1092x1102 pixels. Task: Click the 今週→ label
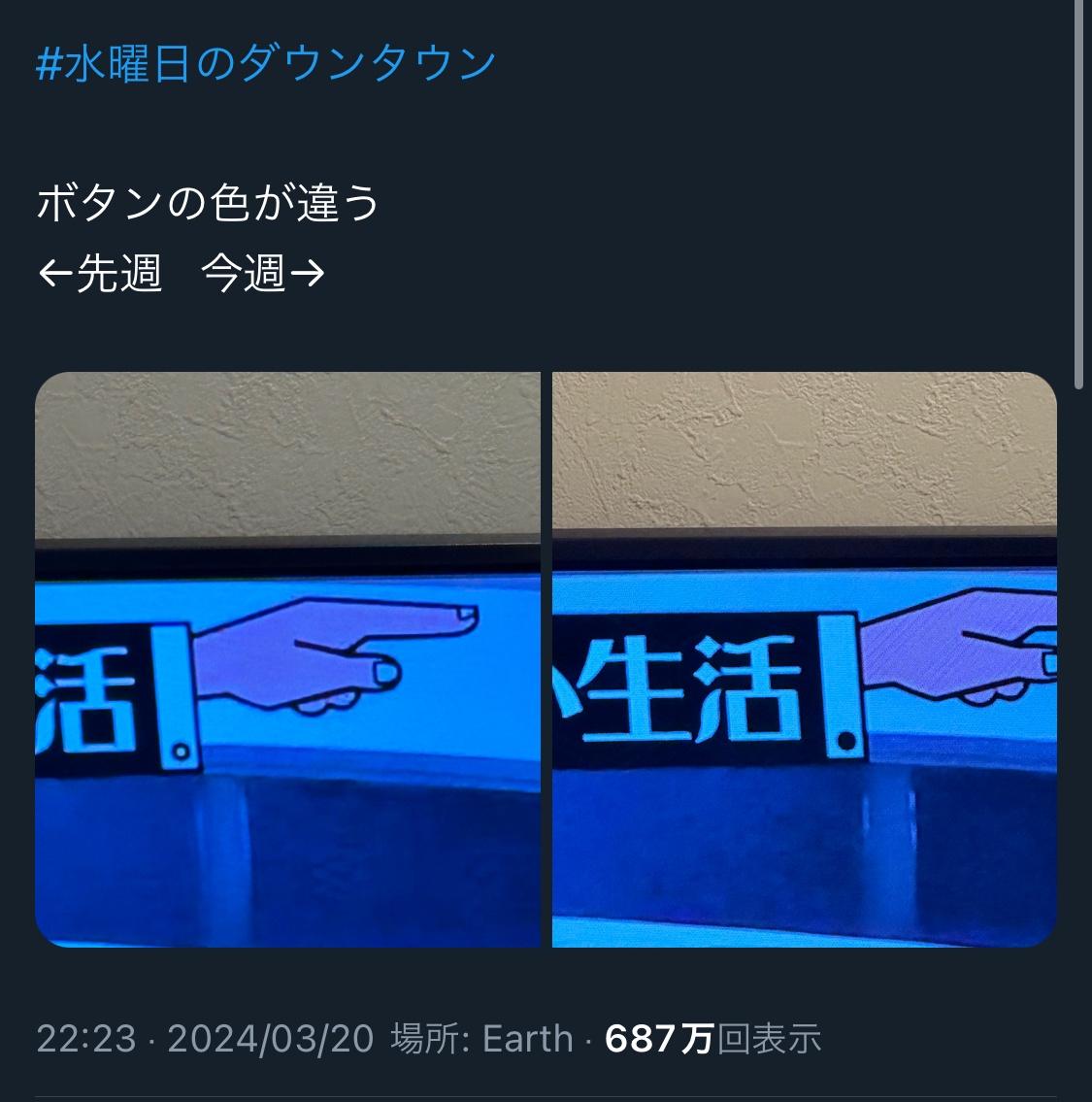263,274
